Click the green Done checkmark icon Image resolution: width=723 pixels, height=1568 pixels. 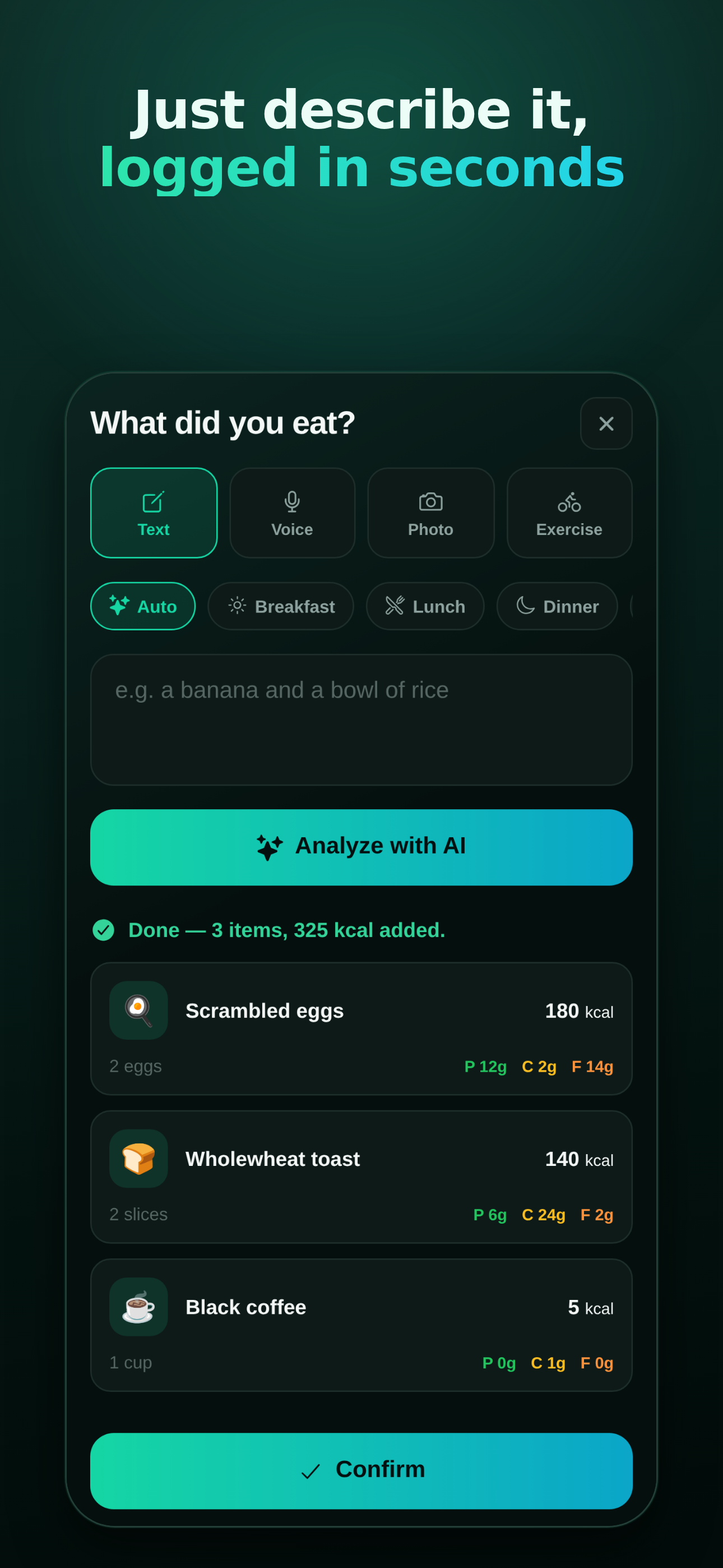point(104,930)
